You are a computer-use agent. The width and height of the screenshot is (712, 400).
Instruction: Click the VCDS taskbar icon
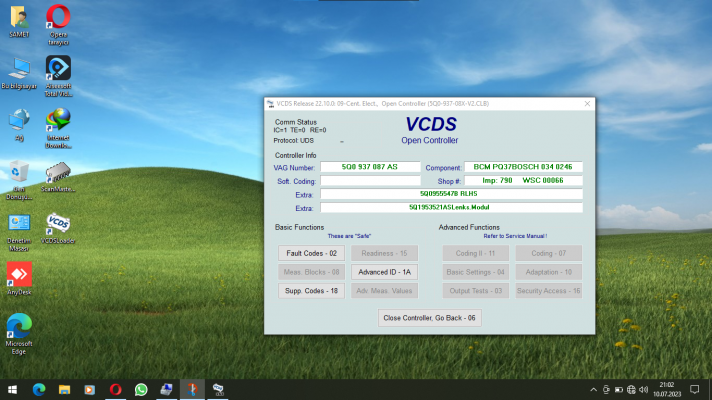tap(218, 390)
